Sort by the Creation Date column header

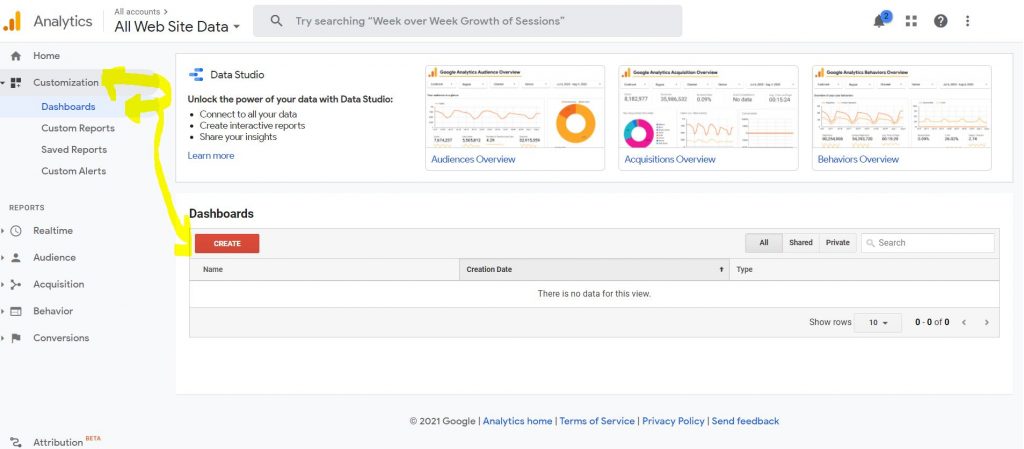point(594,270)
